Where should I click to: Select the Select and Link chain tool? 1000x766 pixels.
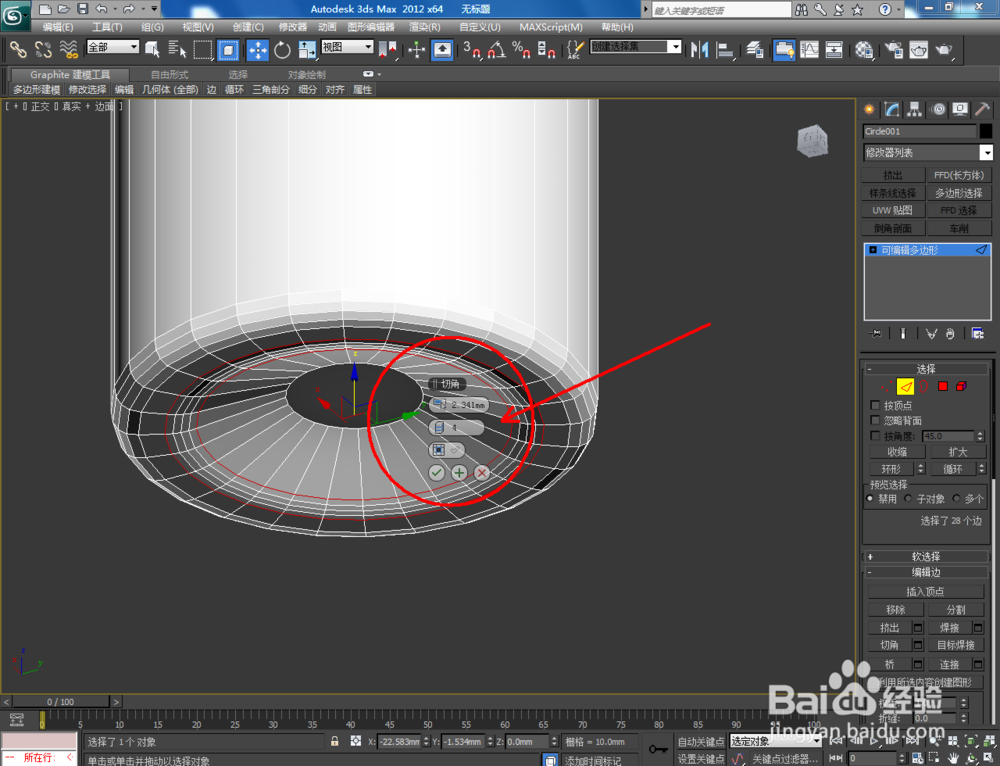click(x=17, y=49)
